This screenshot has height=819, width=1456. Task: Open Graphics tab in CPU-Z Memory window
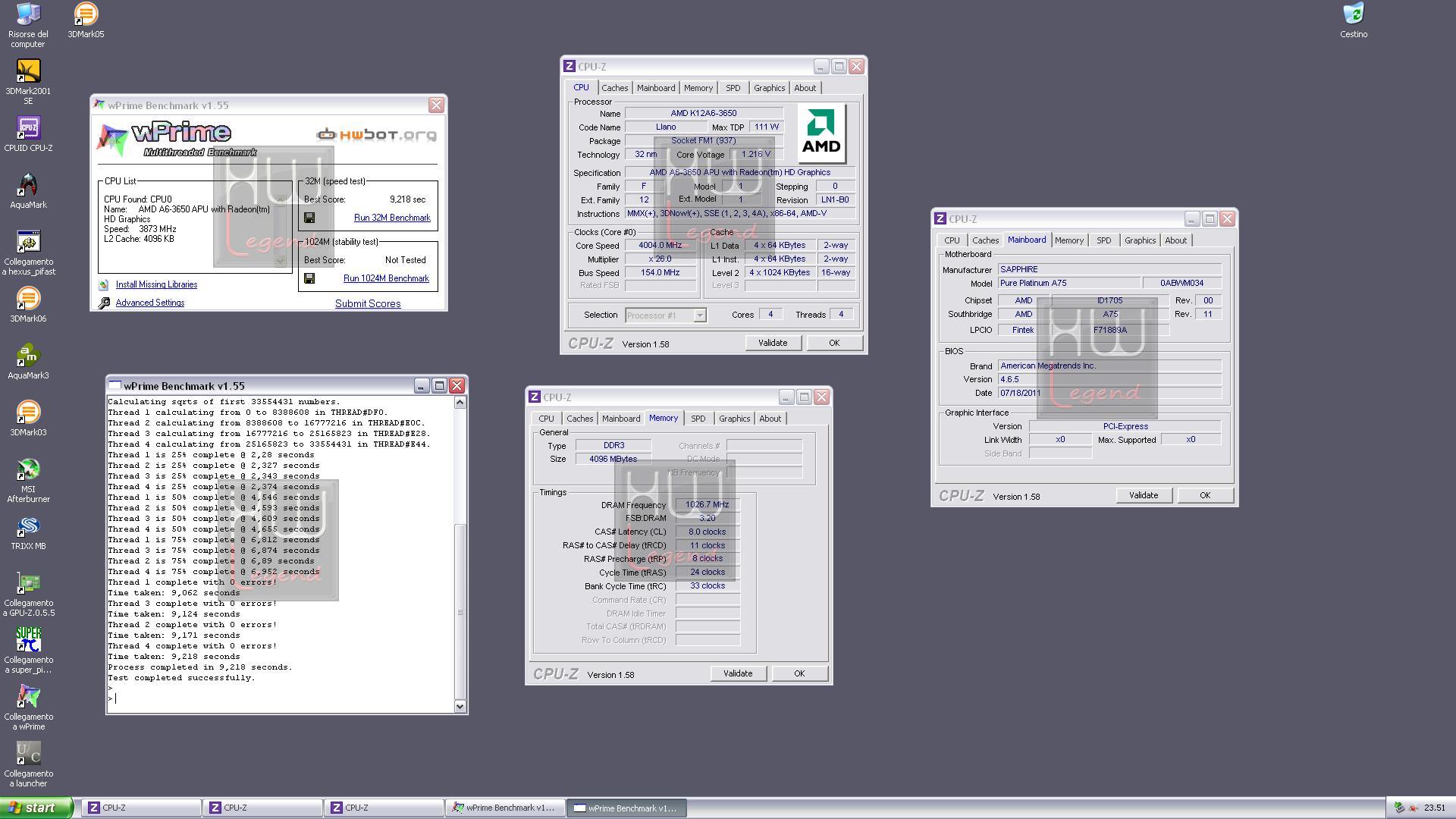(734, 419)
